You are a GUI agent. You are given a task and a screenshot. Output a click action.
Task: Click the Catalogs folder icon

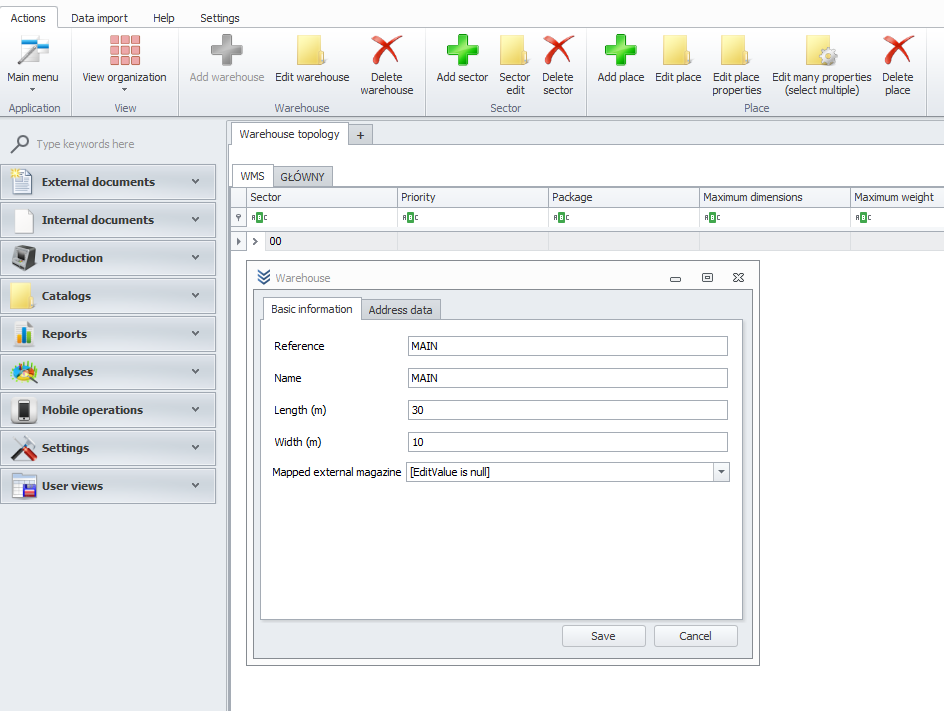click(22, 296)
